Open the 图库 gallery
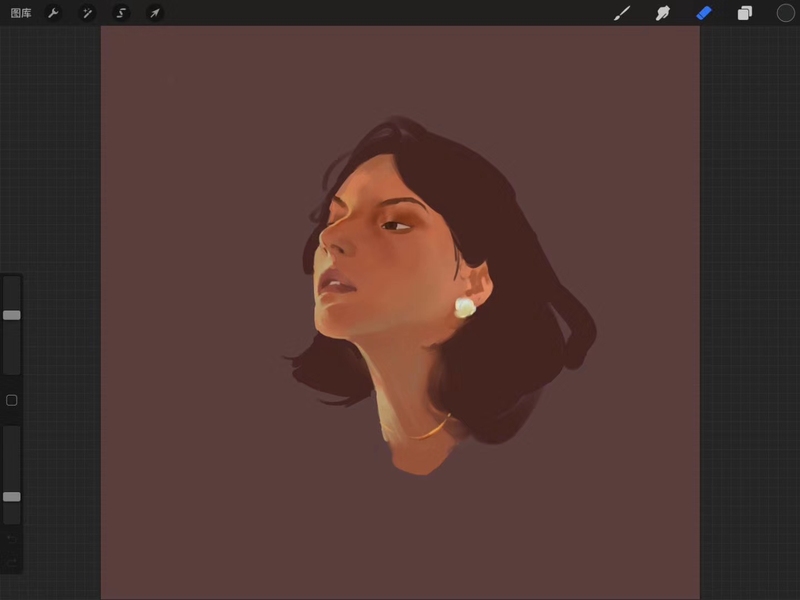Screen dimensions: 800x600 coord(21,13)
